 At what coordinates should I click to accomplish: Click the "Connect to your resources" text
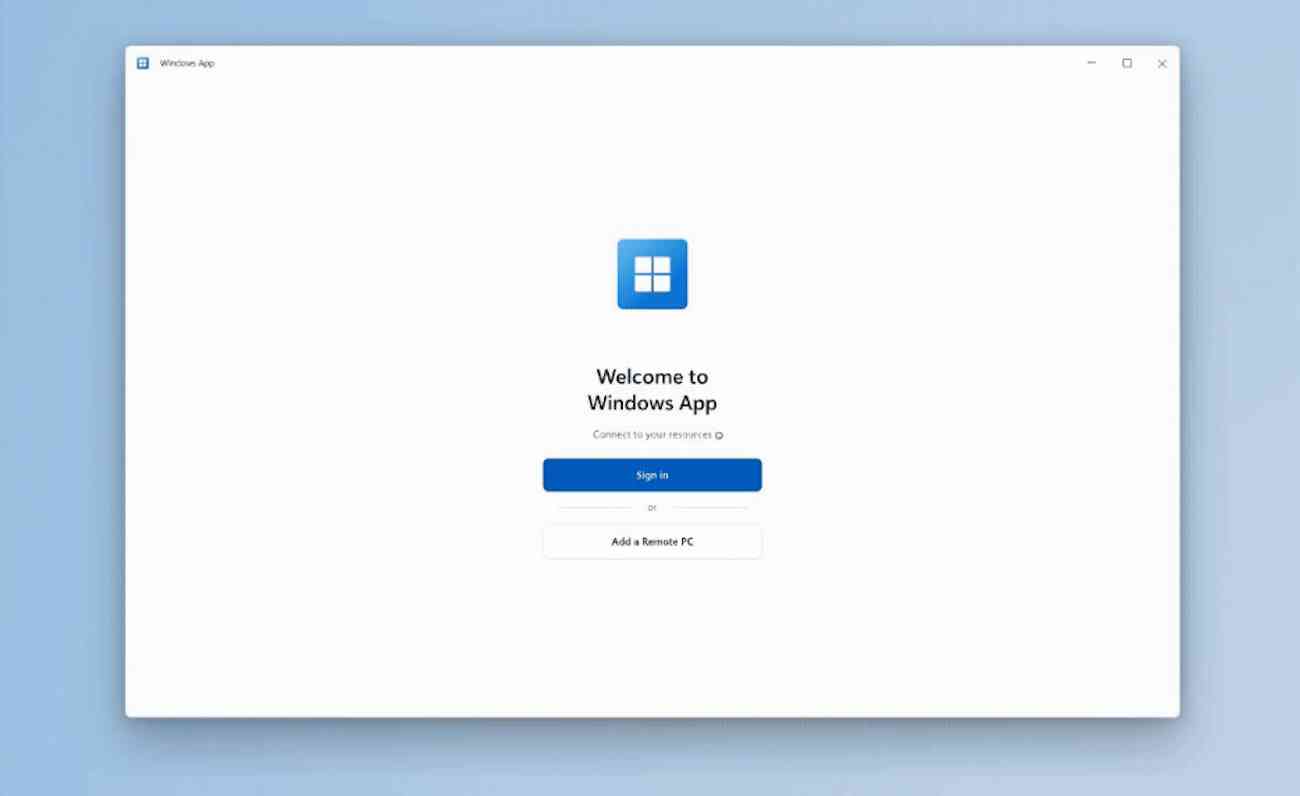[x=652, y=435]
